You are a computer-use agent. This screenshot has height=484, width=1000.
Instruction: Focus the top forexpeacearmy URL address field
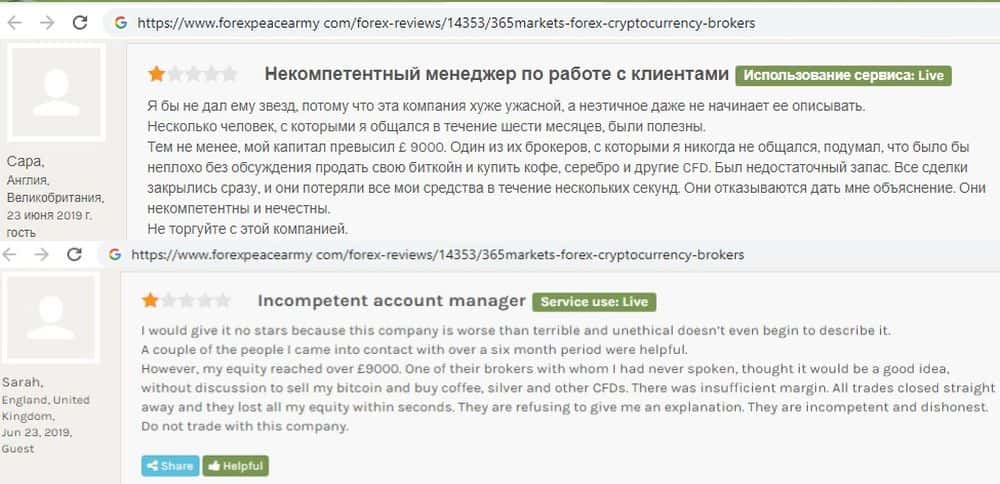point(445,21)
